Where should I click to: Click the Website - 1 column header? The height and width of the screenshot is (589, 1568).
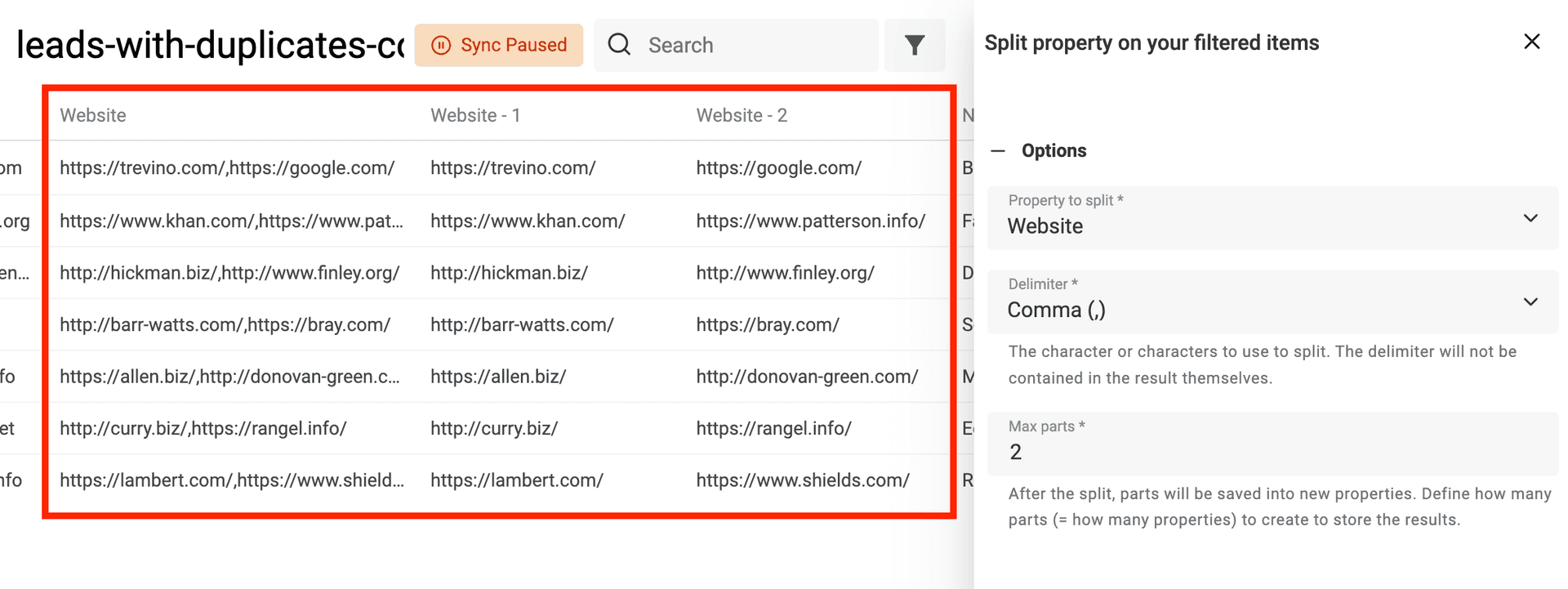(475, 115)
